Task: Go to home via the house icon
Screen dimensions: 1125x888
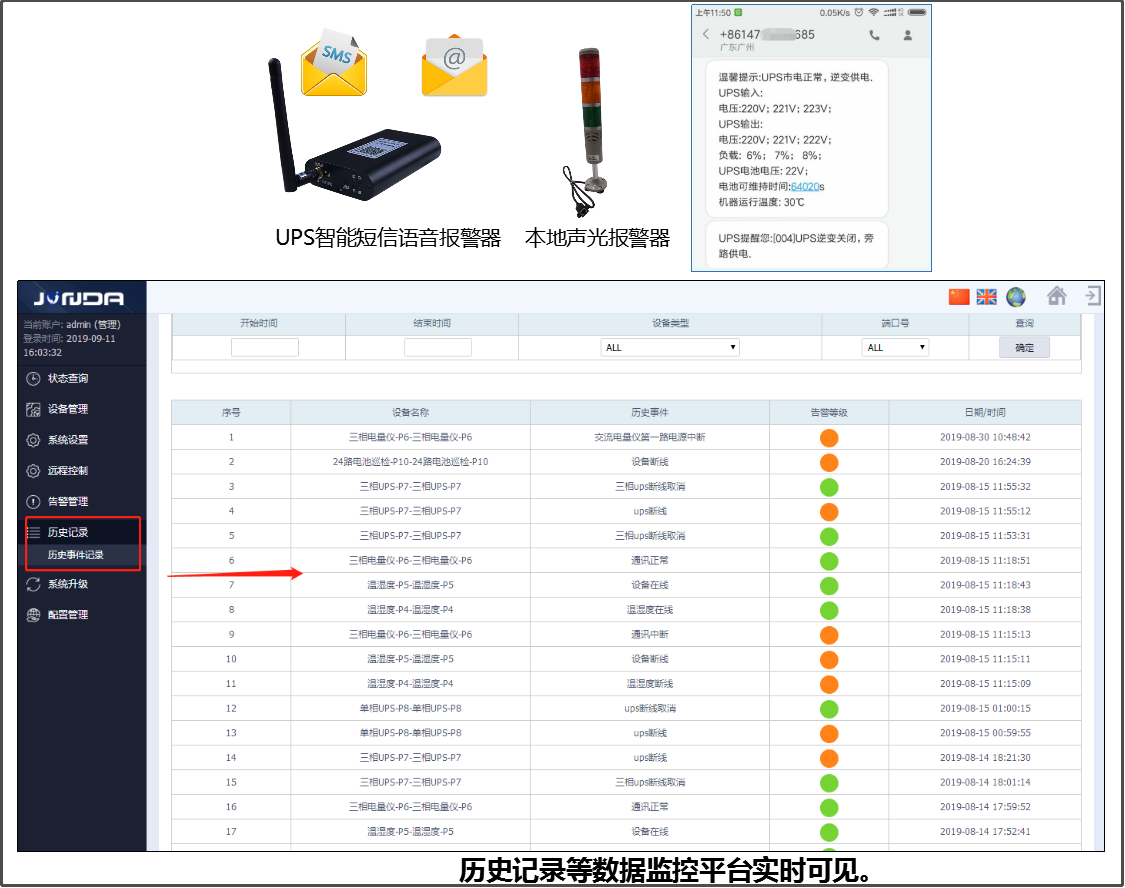Action: point(1056,296)
